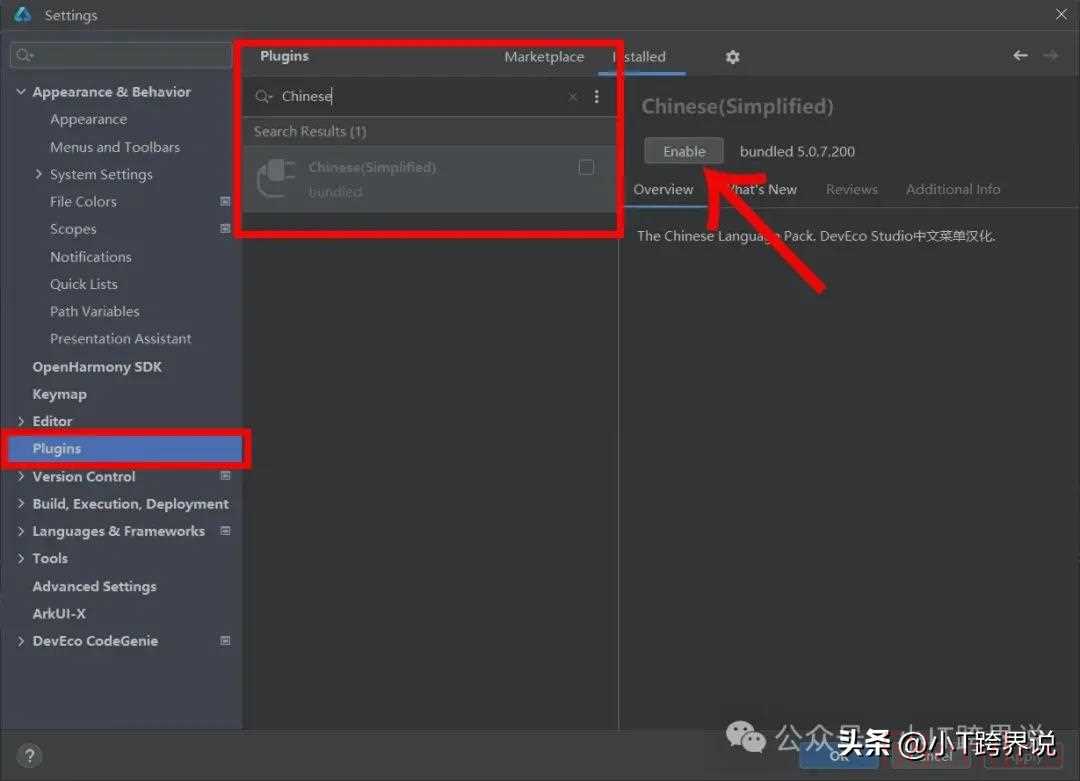Collapse the Appearance & Behavior section
Screen dimensions: 1080x781
21,92
